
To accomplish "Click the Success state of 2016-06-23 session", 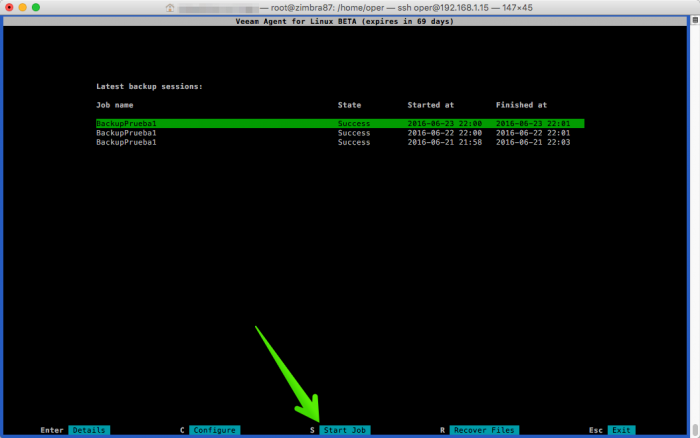I will [x=354, y=123].
